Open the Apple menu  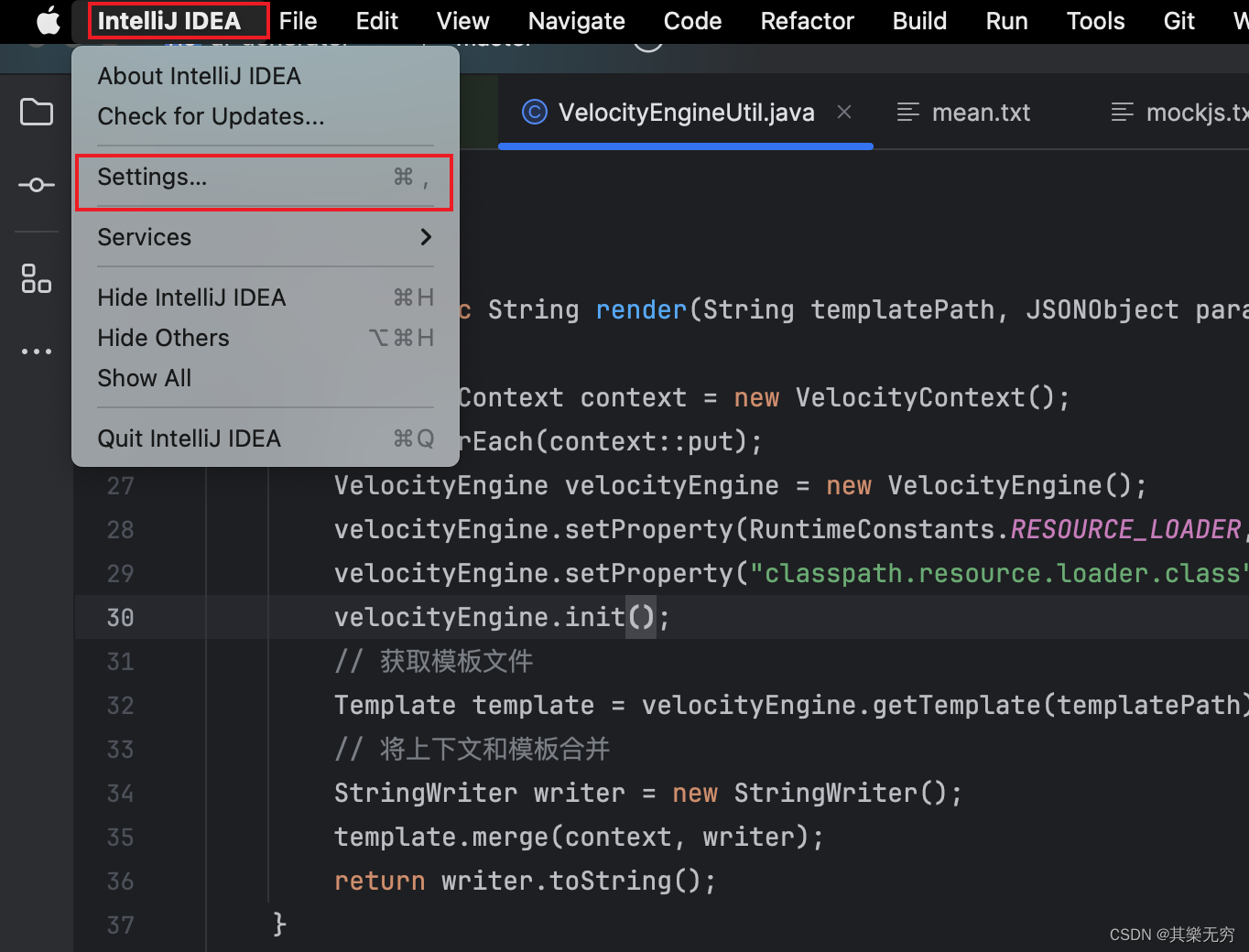pos(48,20)
